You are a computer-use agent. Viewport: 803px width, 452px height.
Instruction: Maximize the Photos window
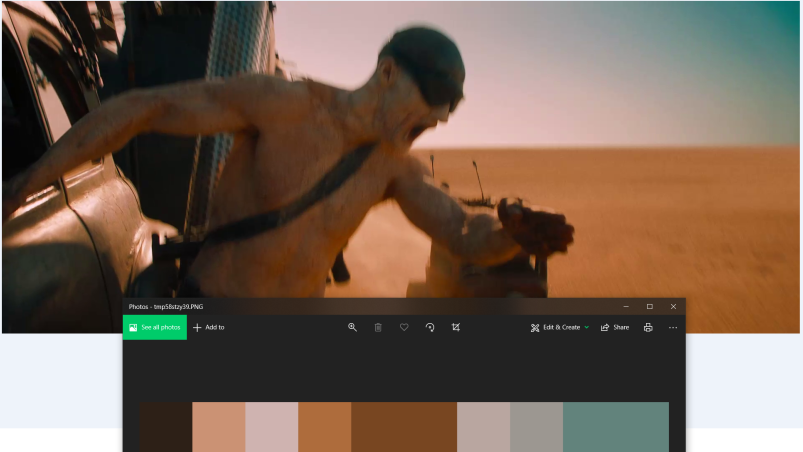pyautogui.click(x=649, y=306)
